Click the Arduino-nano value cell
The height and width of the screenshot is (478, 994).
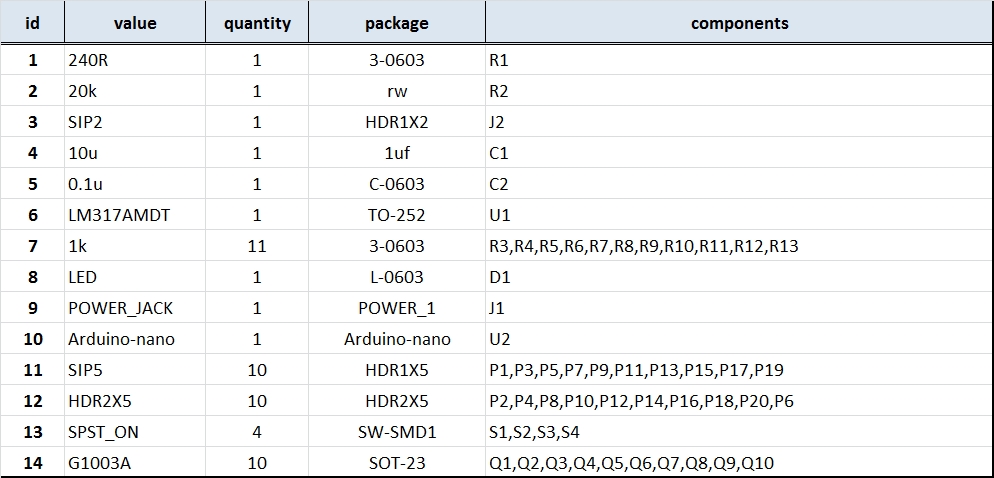pos(135,339)
